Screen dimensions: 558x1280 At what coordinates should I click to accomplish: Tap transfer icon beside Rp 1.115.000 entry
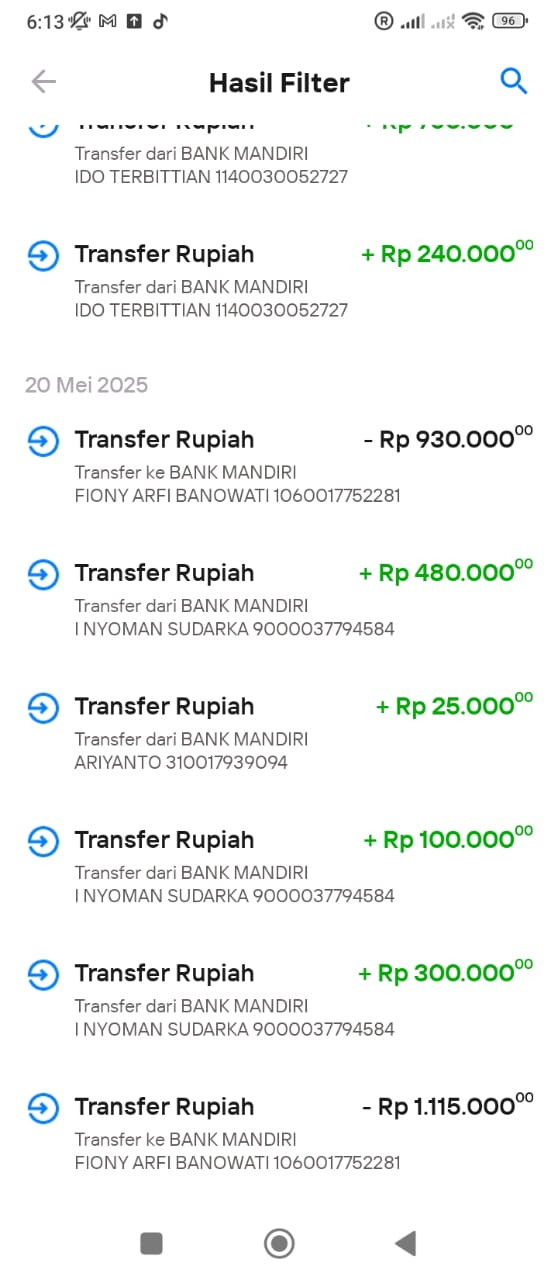[x=43, y=1108]
